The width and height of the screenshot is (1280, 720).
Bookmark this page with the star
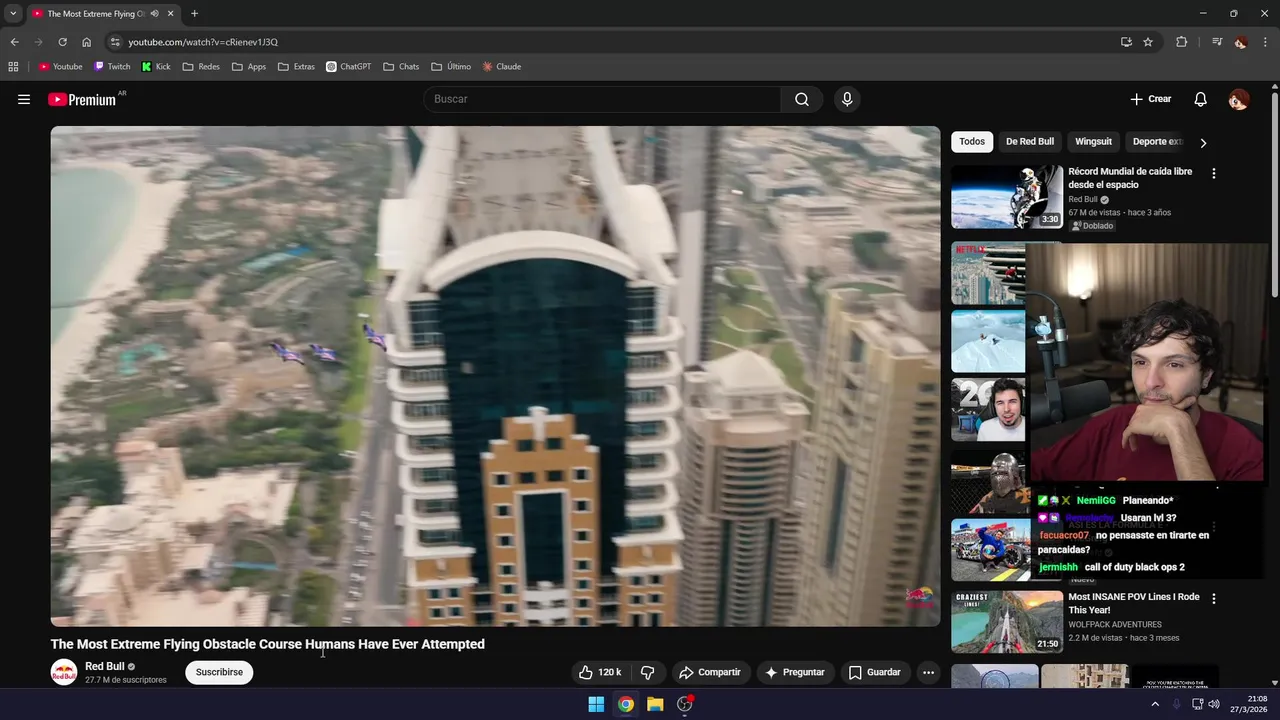tap(1148, 42)
